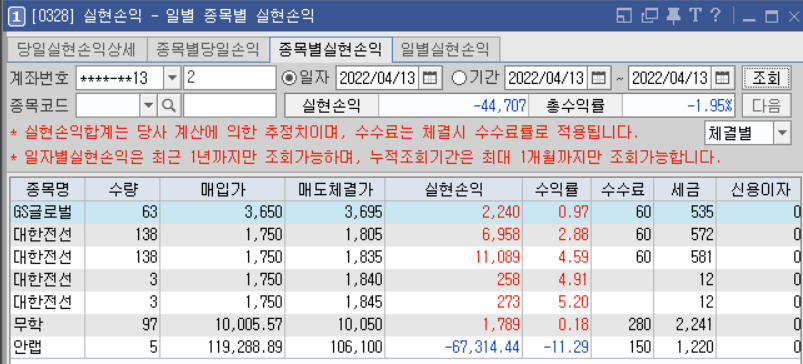The image size is (803, 364).
Task: Select the 대한전선 row with profit 6,958
Action: tap(406, 235)
